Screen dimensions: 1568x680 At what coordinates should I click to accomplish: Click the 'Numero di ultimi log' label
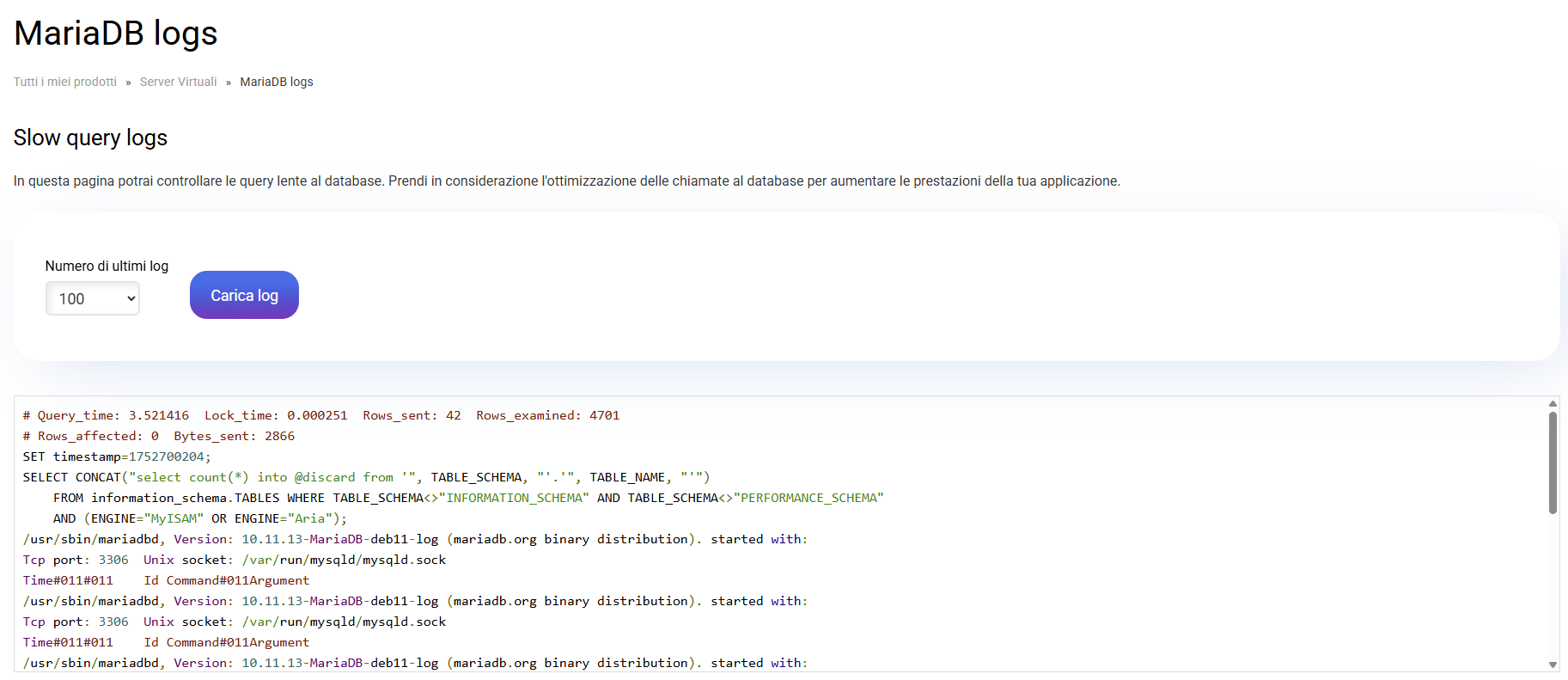[107, 266]
